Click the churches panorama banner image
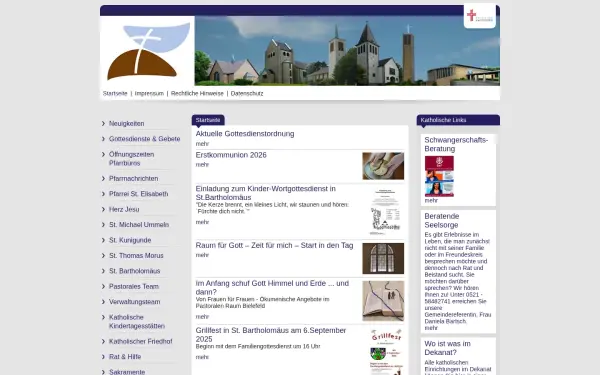 (347, 51)
